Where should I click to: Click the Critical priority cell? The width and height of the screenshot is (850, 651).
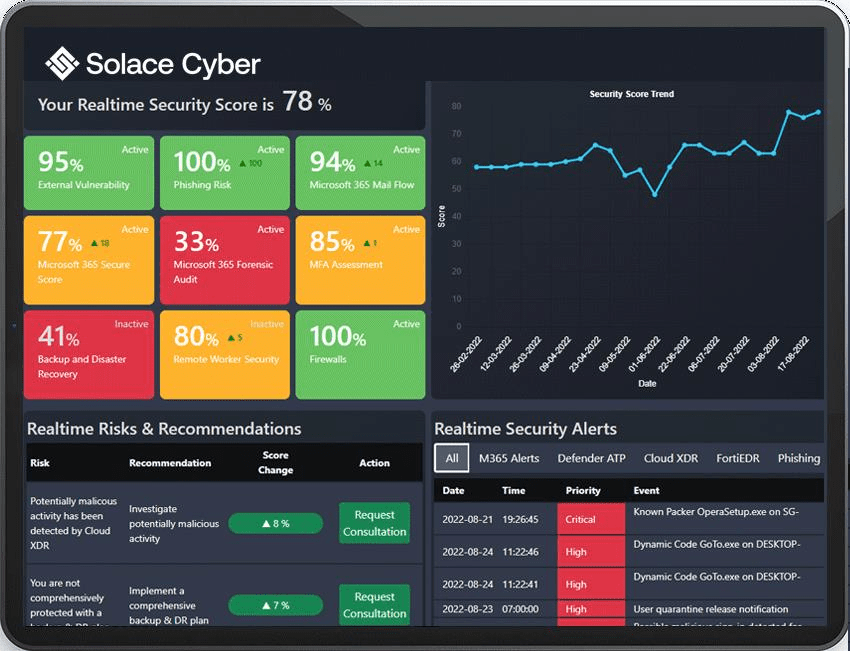pos(591,519)
